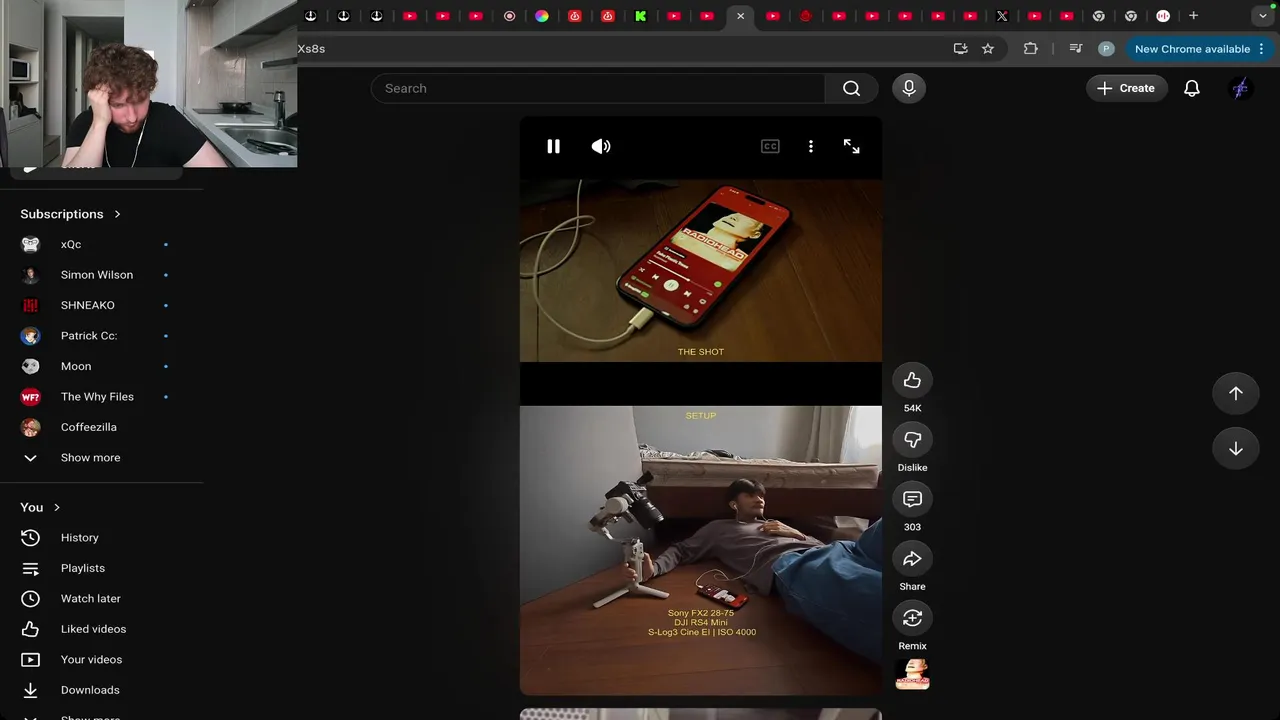Open the Radiohead sound thumbnail below Remix
The width and height of the screenshot is (1280, 720).
pos(912,675)
